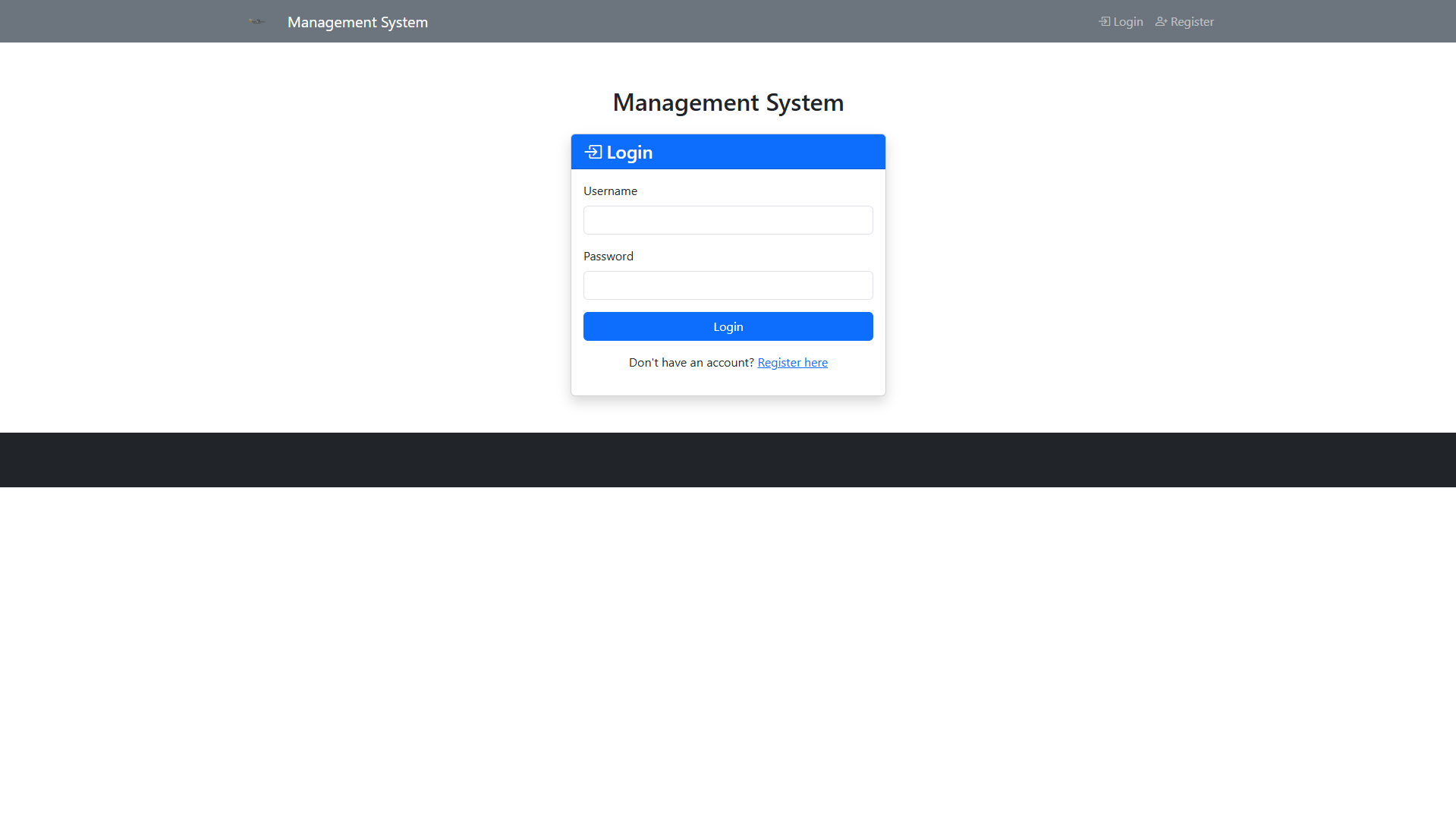Click the Password field label text
Screen dimensions: 1456x819
click(608, 256)
